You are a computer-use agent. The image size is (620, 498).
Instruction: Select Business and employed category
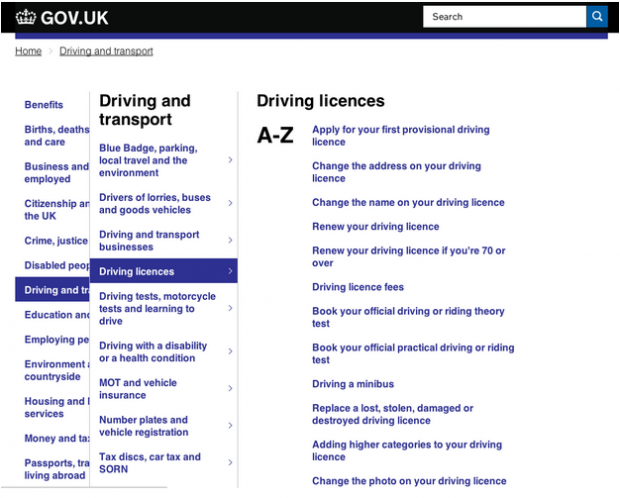pyautogui.click(x=57, y=173)
